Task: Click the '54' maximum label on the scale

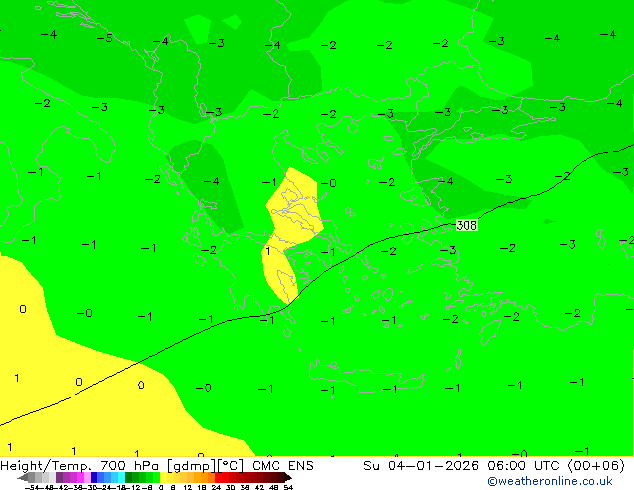Action: [x=288, y=488]
